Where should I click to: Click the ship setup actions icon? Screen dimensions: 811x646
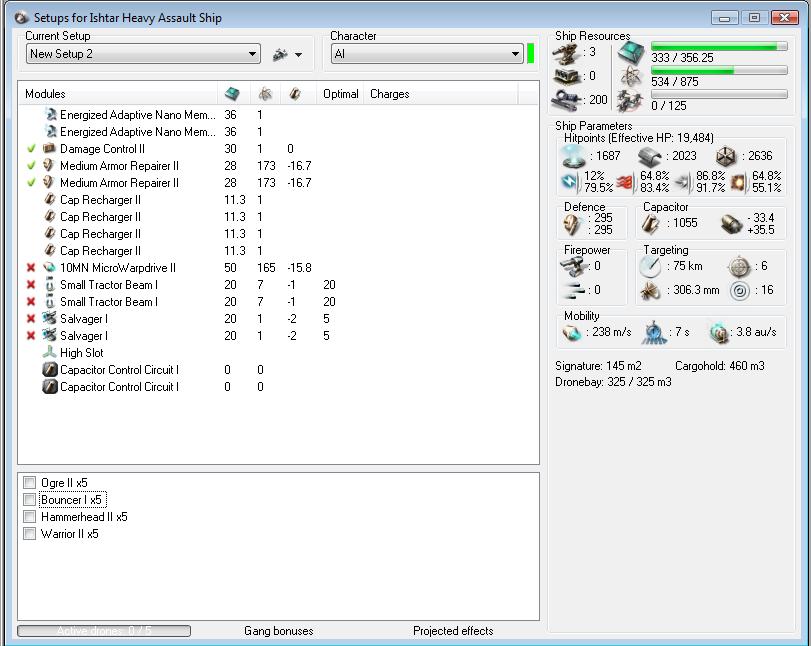coord(280,54)
